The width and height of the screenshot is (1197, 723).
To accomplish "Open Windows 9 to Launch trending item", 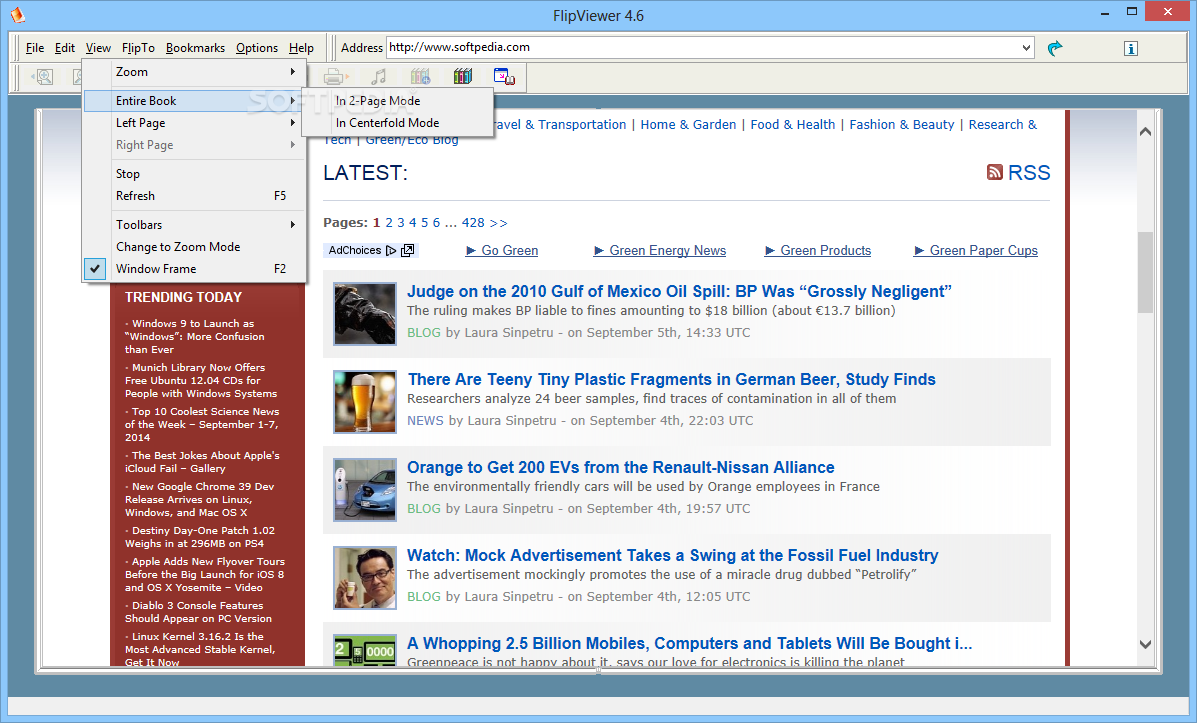I will click(x=195, y=337).
